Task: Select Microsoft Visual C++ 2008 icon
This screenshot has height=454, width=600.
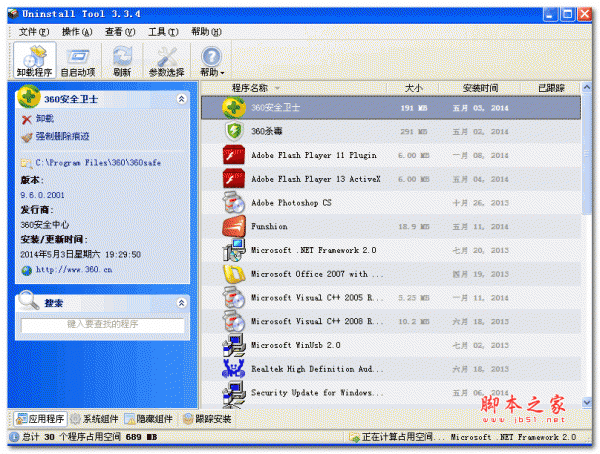Action: pos(234,321)
